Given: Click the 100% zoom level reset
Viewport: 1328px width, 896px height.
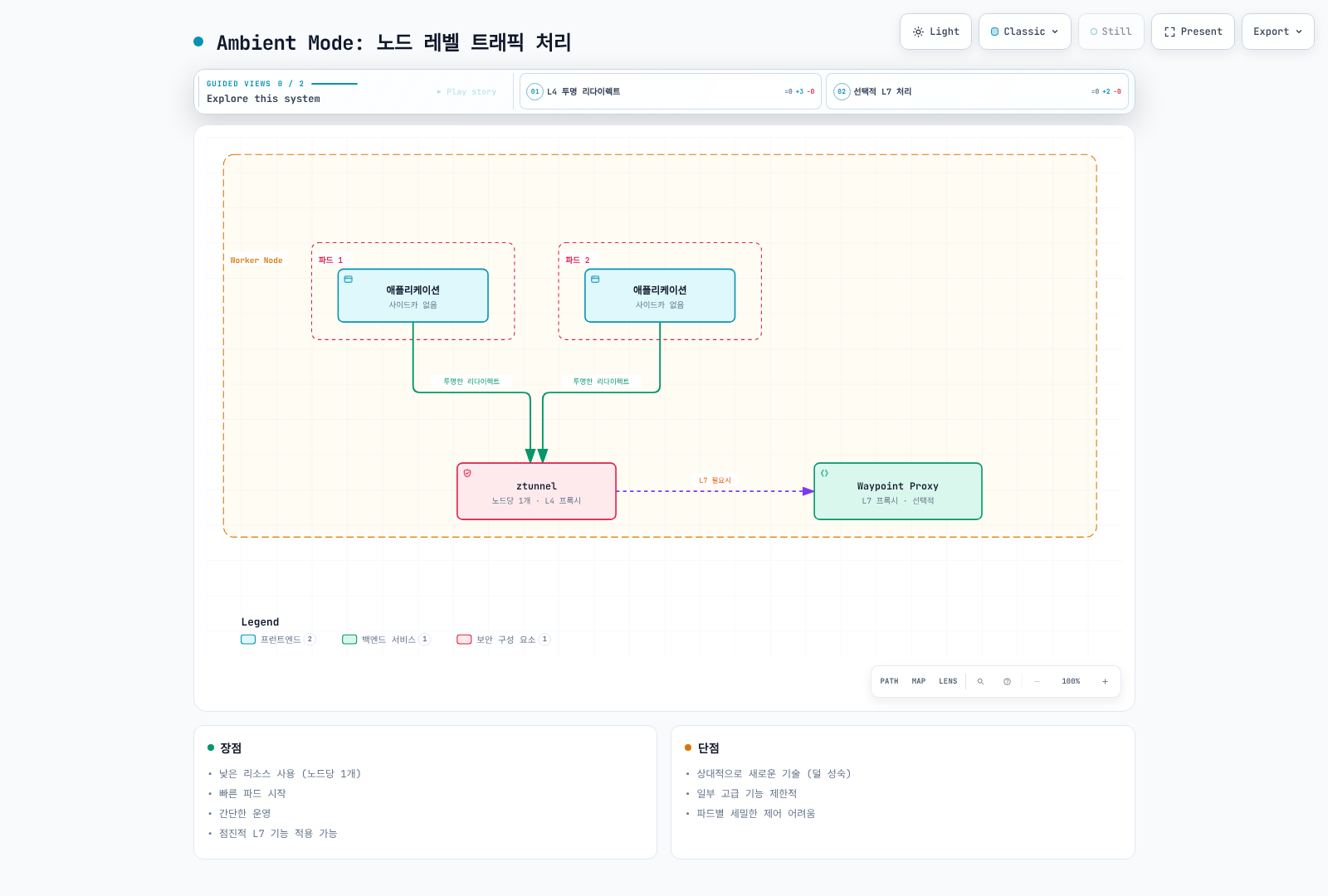Looking at the screenshot, I should pyautogui.click(x=1071, y=681).
